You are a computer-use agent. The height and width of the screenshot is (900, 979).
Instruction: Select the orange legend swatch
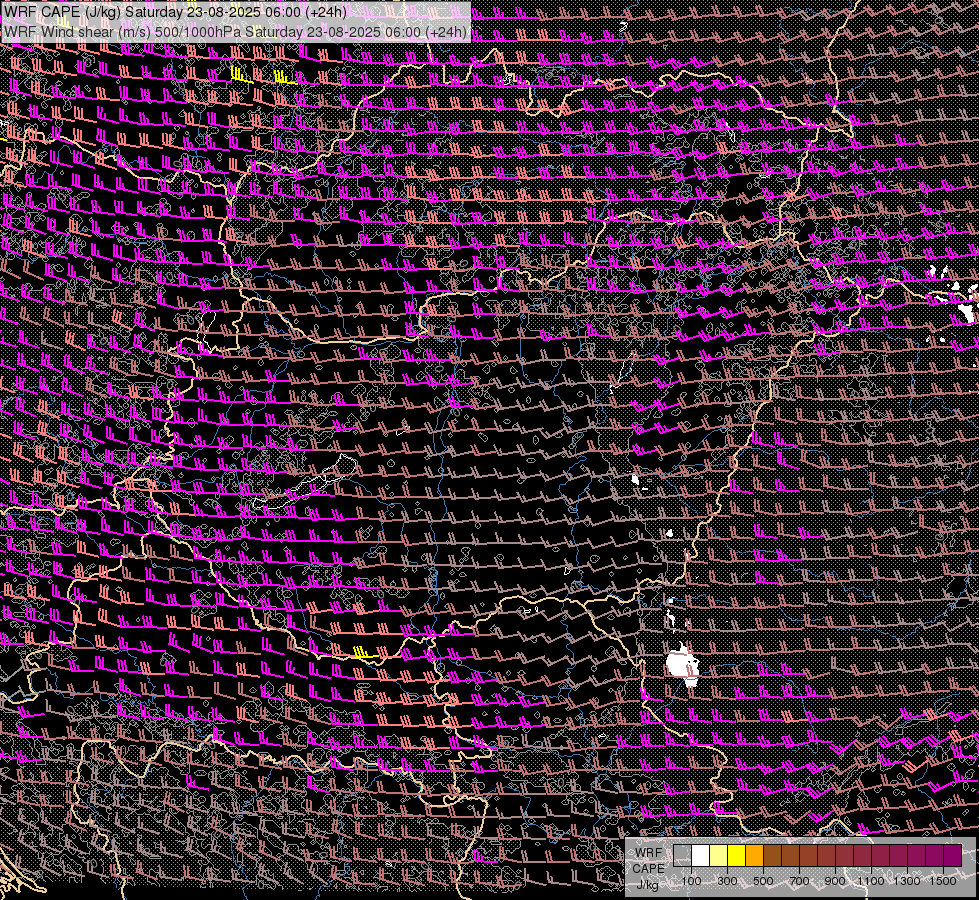point(754,855)
